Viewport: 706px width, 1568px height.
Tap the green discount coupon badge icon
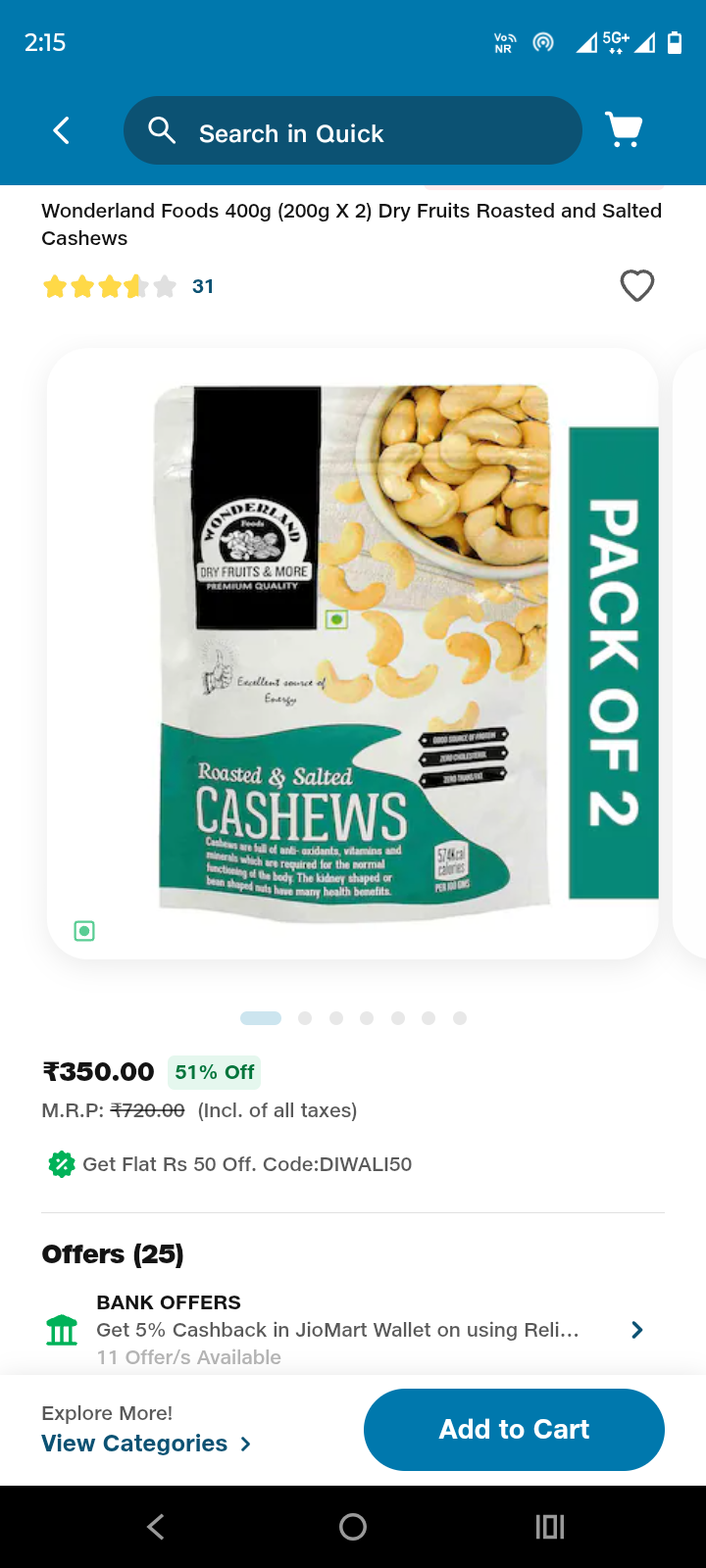pos(62,1164)
